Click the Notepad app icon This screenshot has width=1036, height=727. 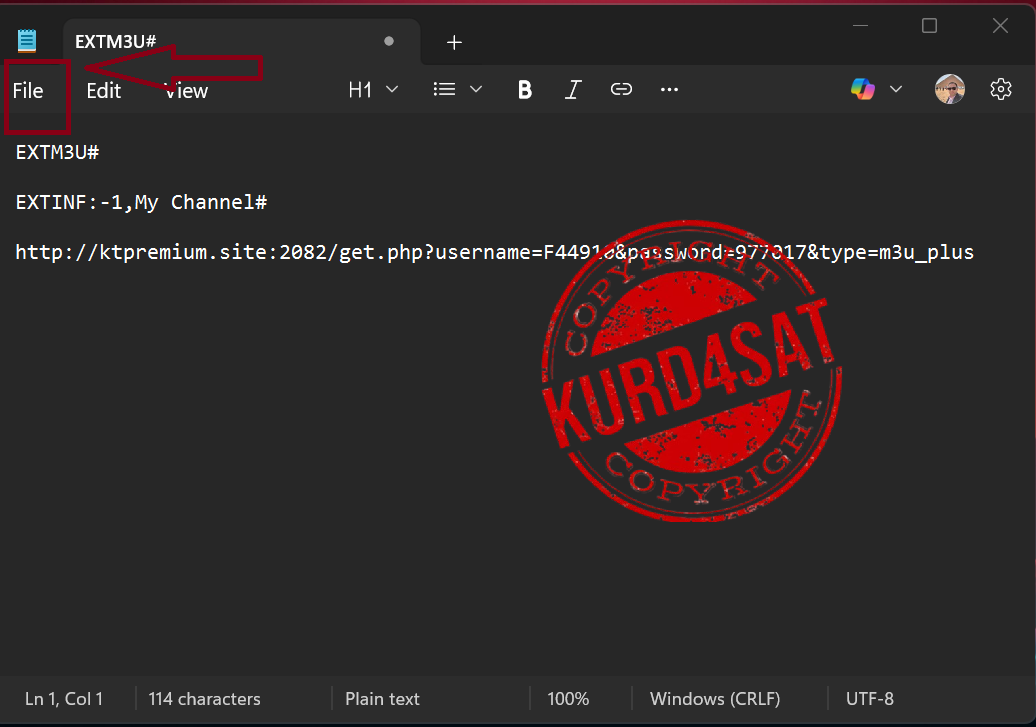click(x=26, y=41)
